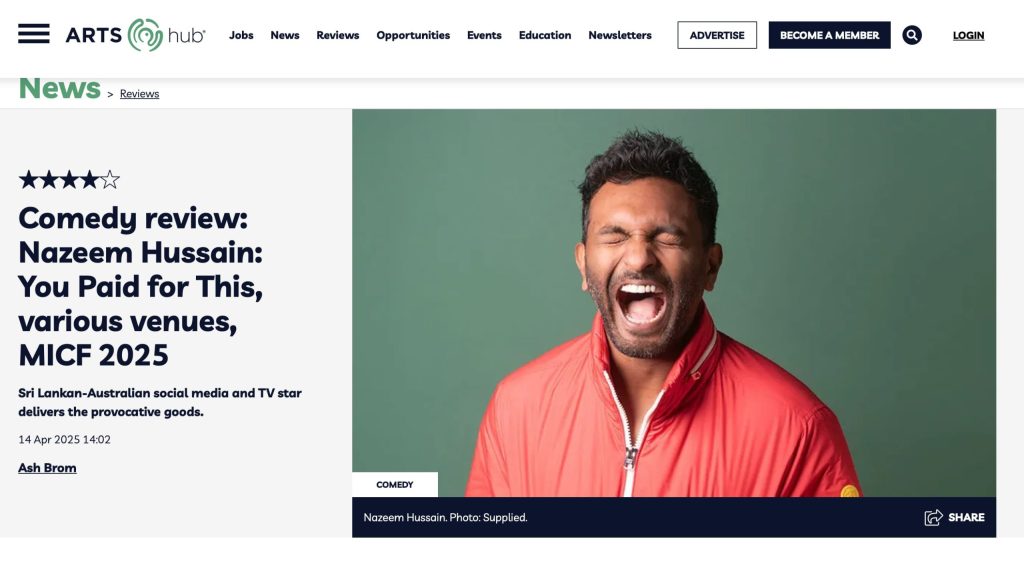1024x561 pixels.
Task: Click the ArtsHub logo
Action: 135,35
